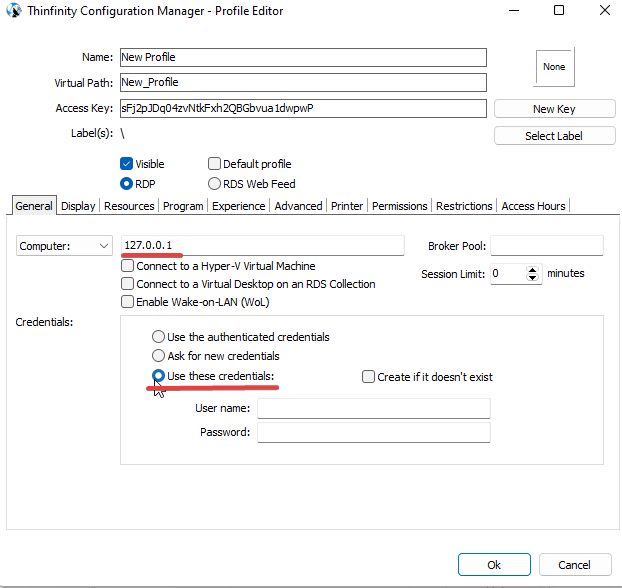Switch to the Display tab
This screenshot has height=588, width=622.
pos(78,206)
